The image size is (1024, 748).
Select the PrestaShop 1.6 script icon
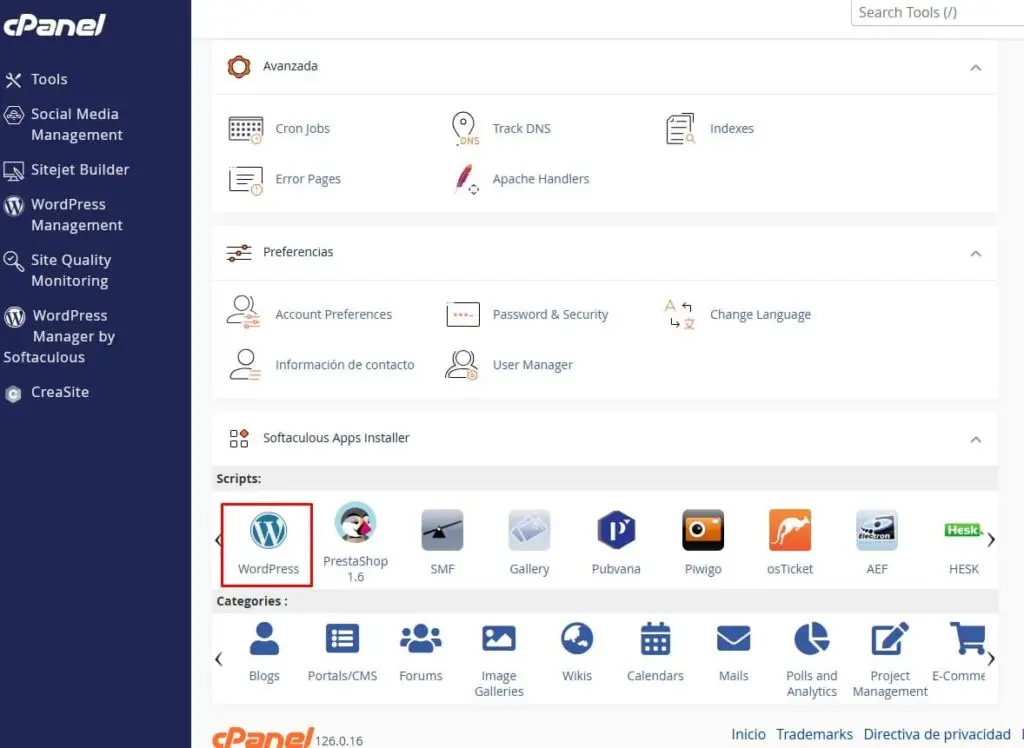[355, 523]
